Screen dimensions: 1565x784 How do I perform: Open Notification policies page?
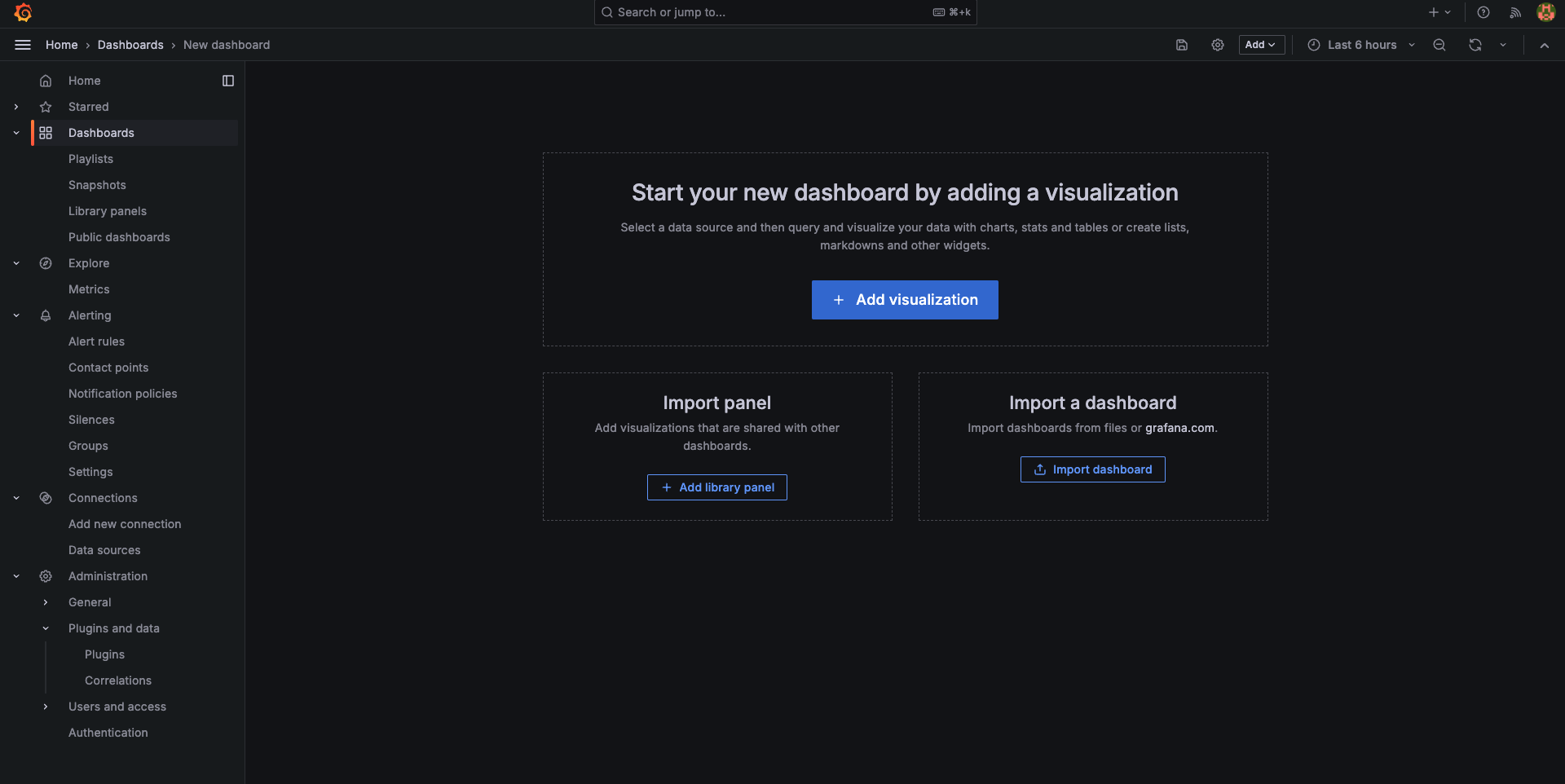pos(122,394)
